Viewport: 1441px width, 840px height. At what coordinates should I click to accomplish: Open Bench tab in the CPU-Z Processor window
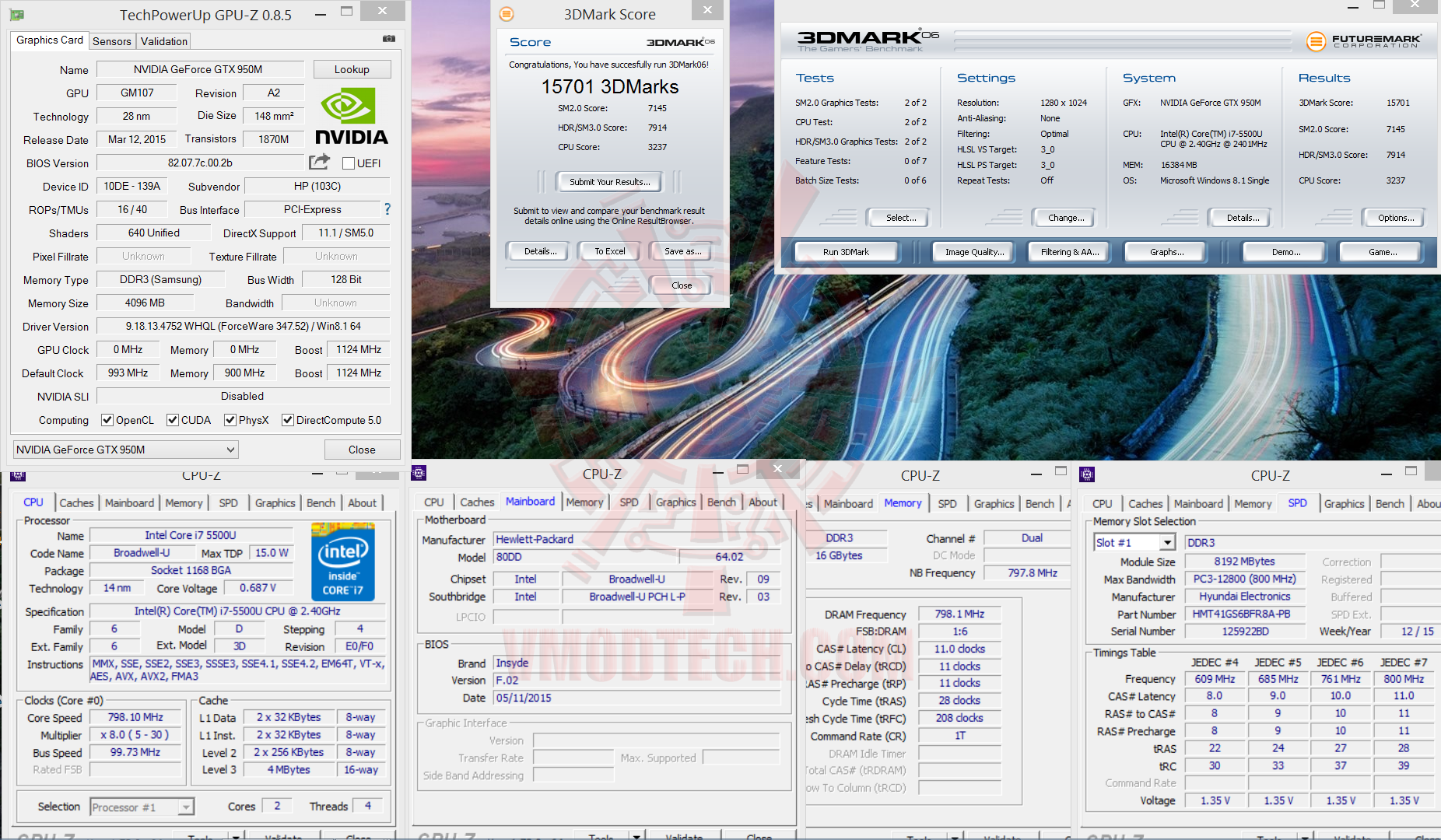(x=321, y=503)
